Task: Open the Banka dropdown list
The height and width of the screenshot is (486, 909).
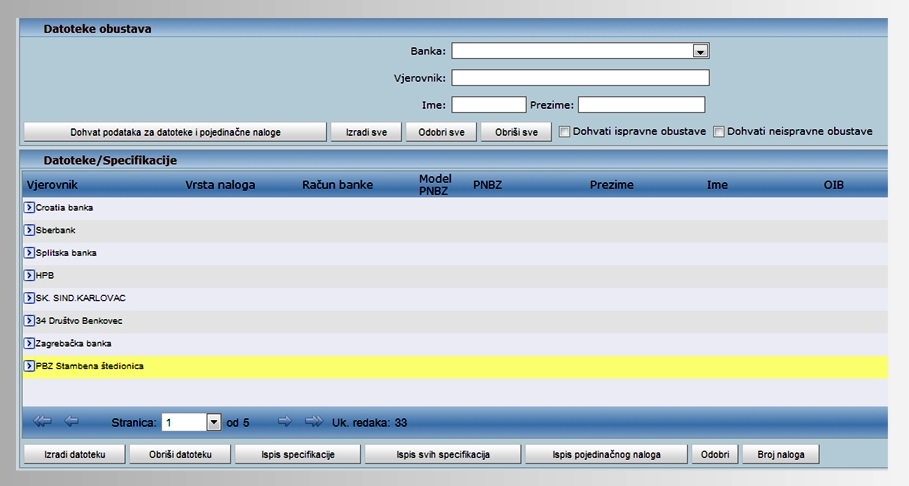Action: tap(700, 51)
